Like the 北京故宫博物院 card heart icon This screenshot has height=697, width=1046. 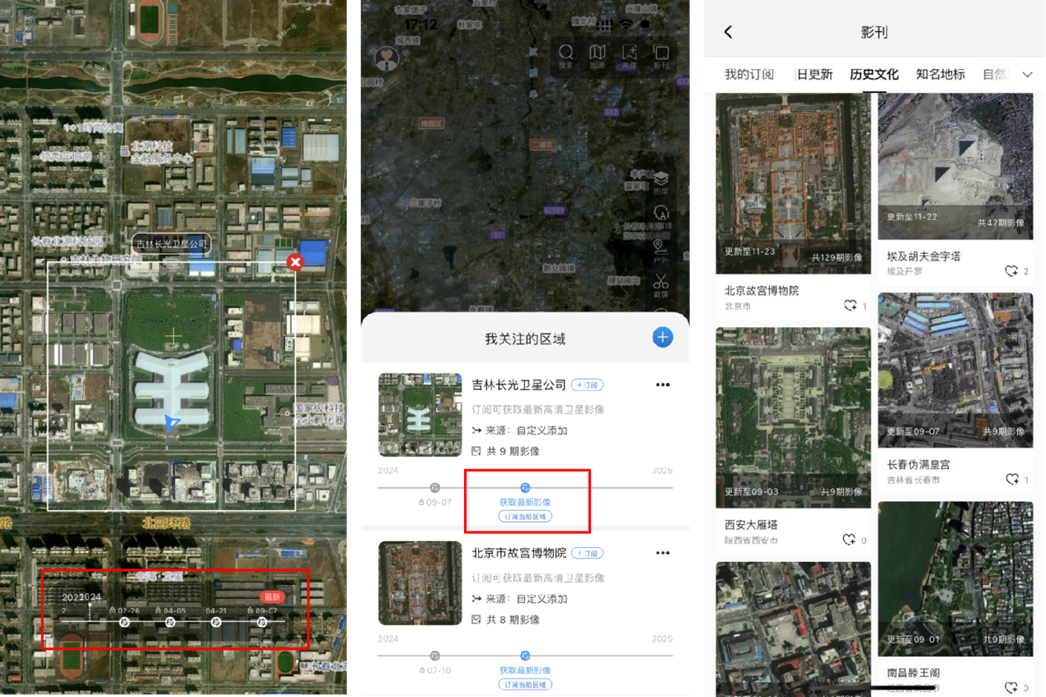pos(850,305)
